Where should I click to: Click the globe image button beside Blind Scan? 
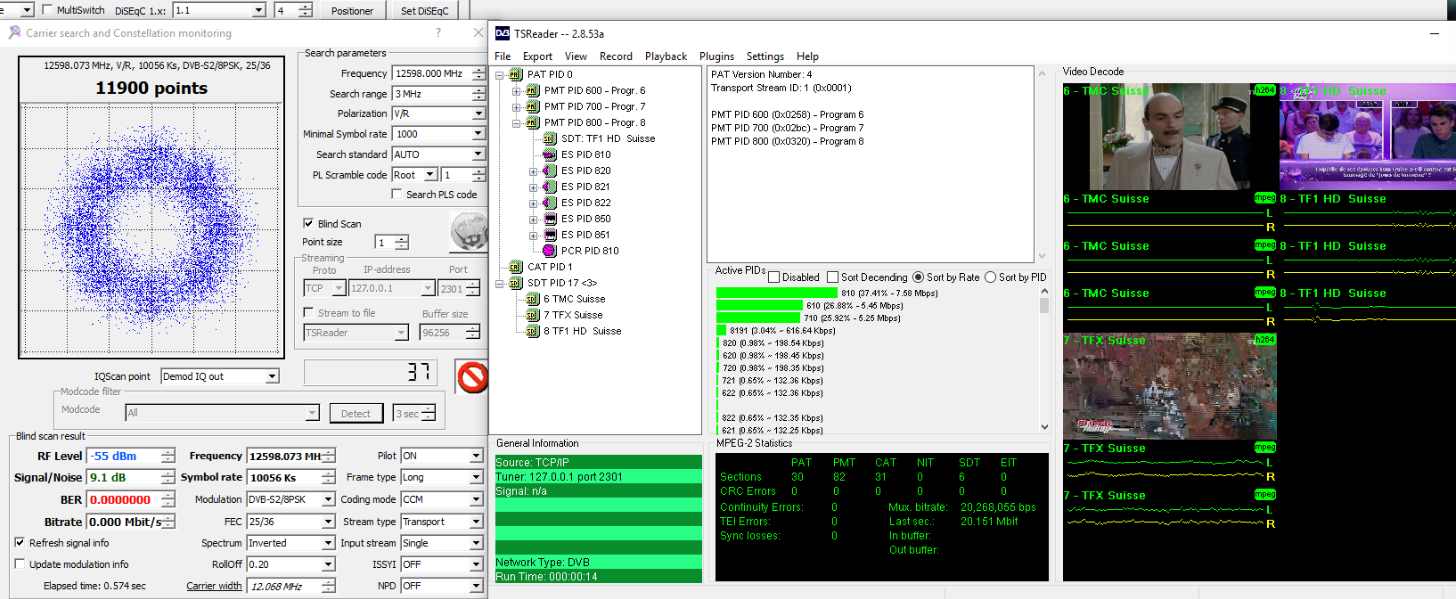[x=468, y=232]
